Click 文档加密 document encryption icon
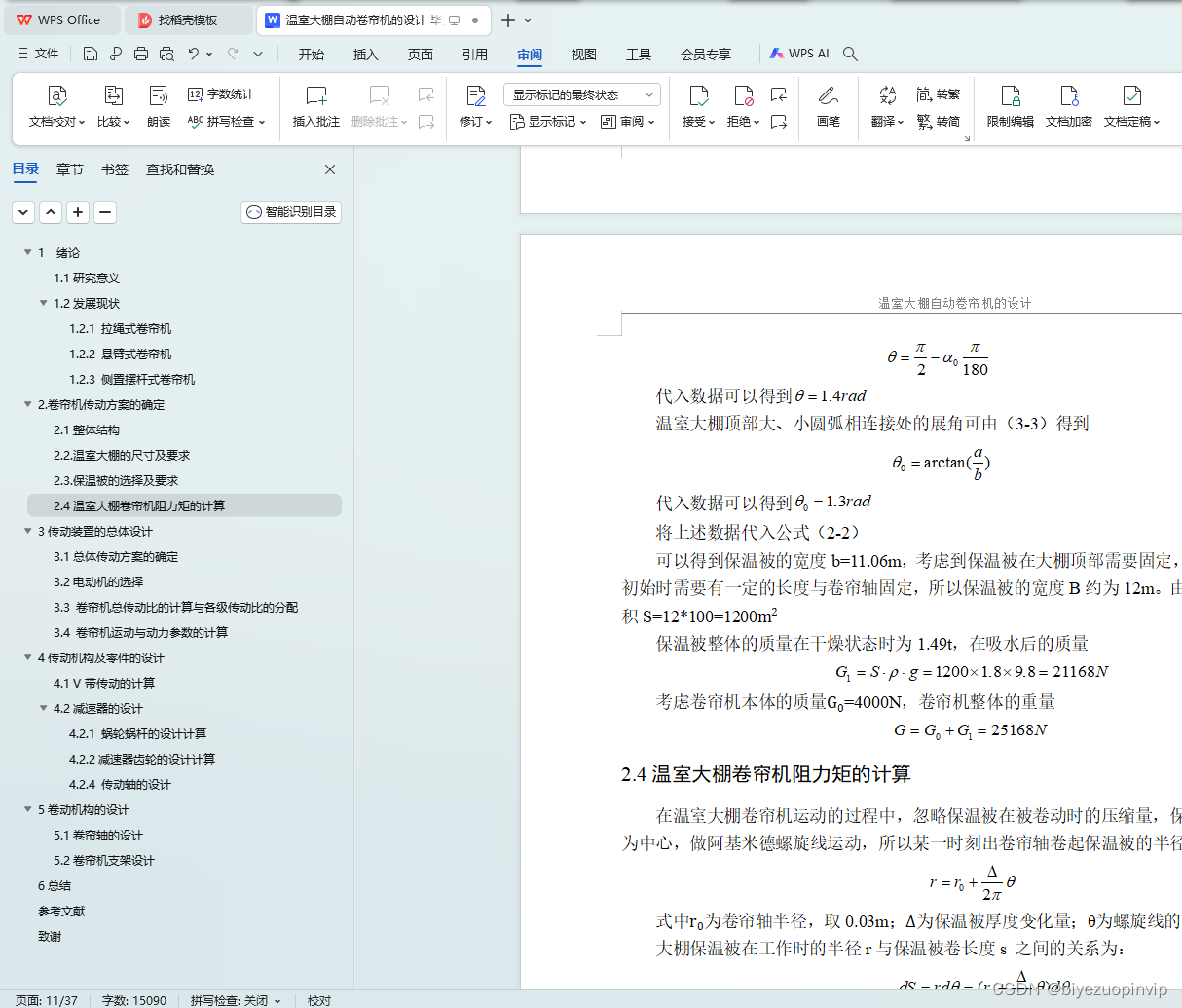The image size is (1182, 1008). 1069,107
